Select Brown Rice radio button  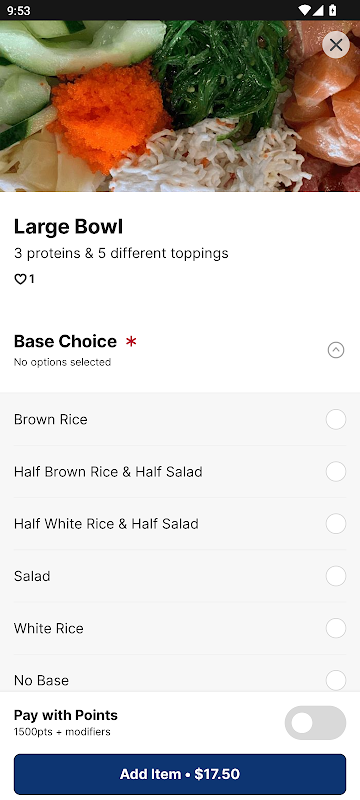(336, 419)
